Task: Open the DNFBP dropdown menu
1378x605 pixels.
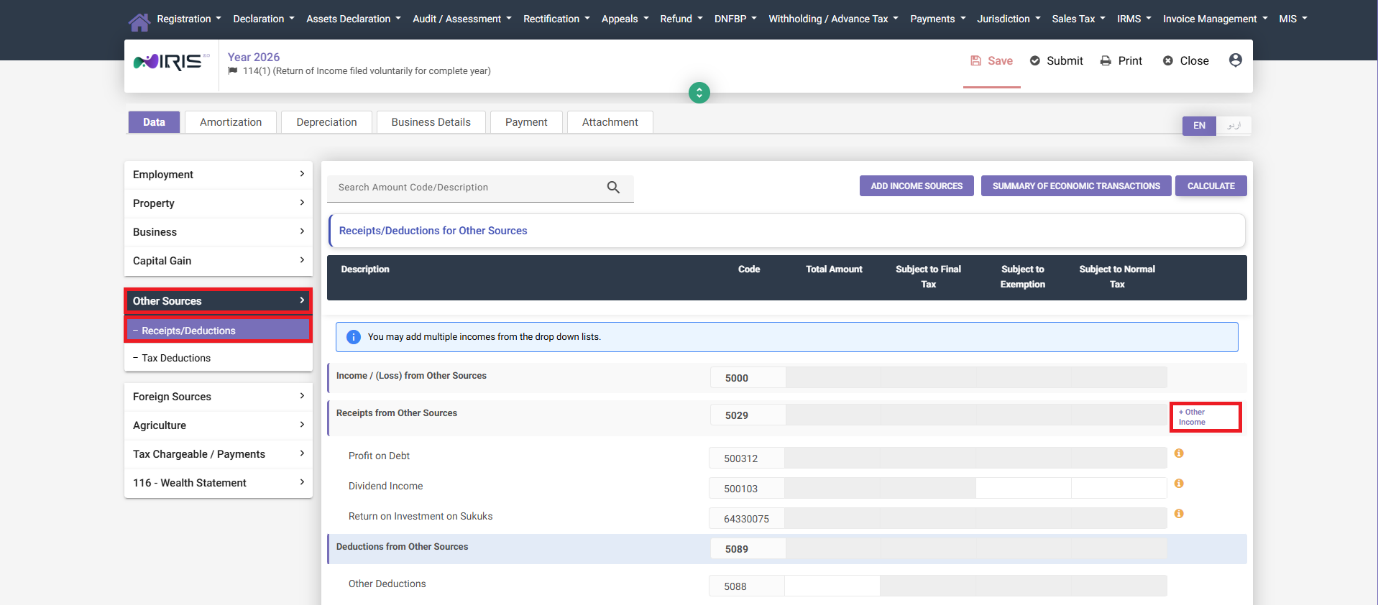Action: point(736,19)
